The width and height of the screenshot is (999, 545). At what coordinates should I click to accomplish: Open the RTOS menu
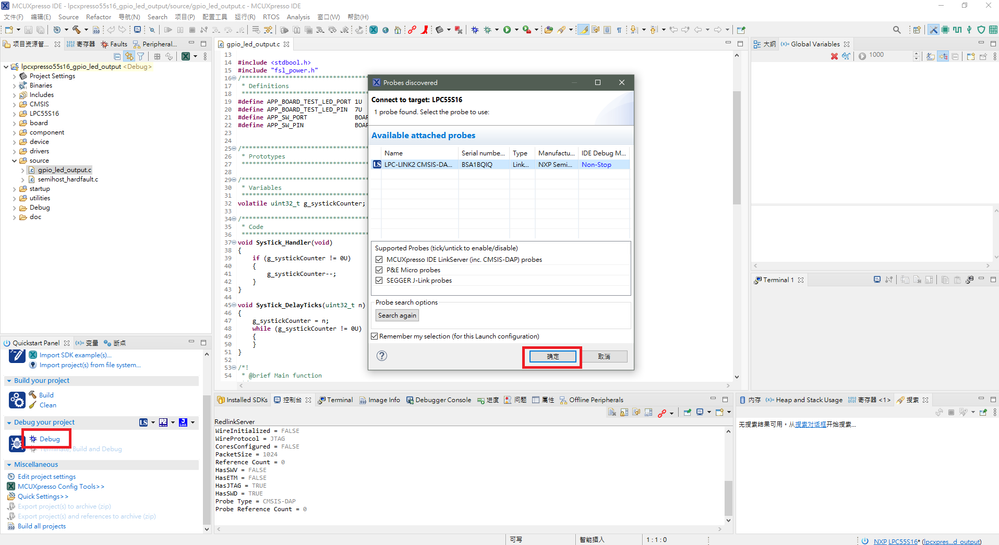(271, 17)
